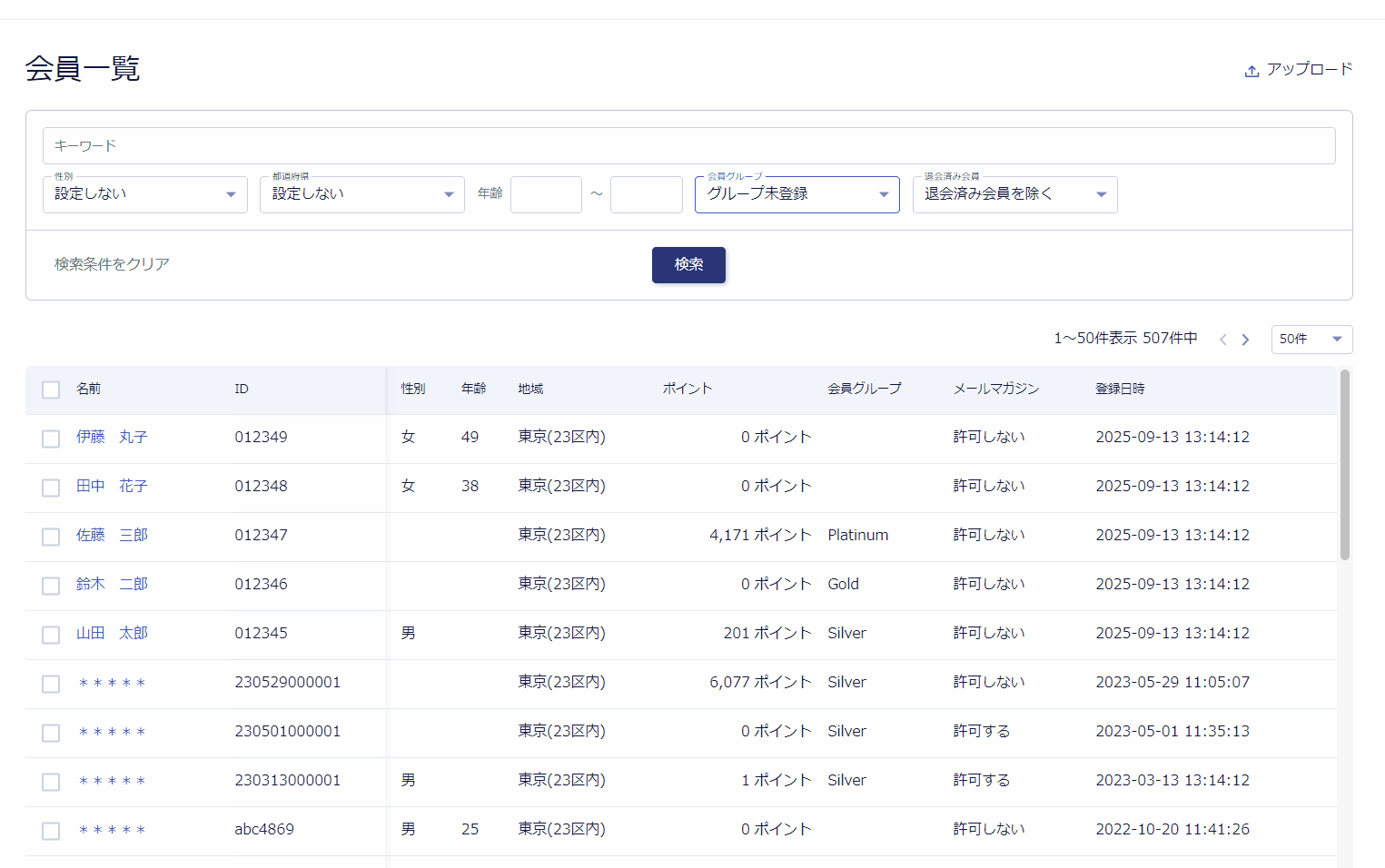Click the 6,077 ポイント cell

[760, 682]
